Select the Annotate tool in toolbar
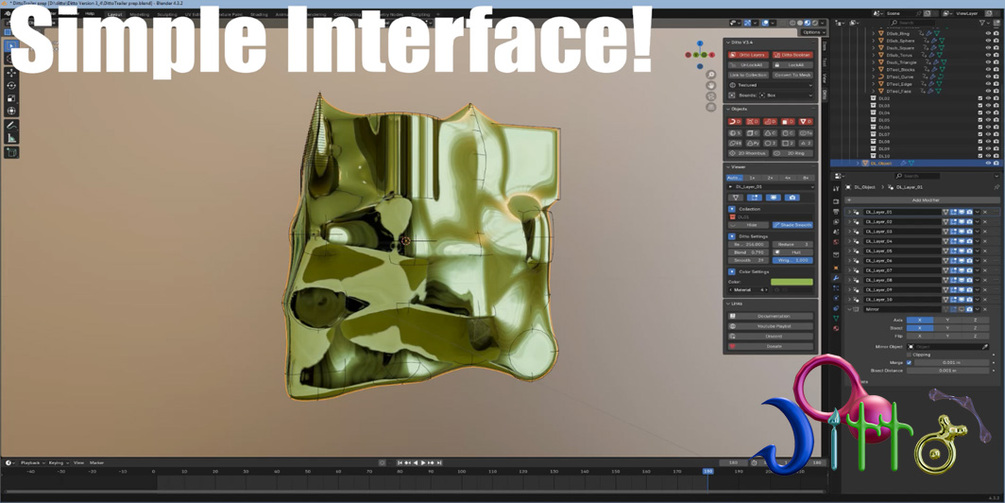Screen dimensions: 1005x503 12,126
